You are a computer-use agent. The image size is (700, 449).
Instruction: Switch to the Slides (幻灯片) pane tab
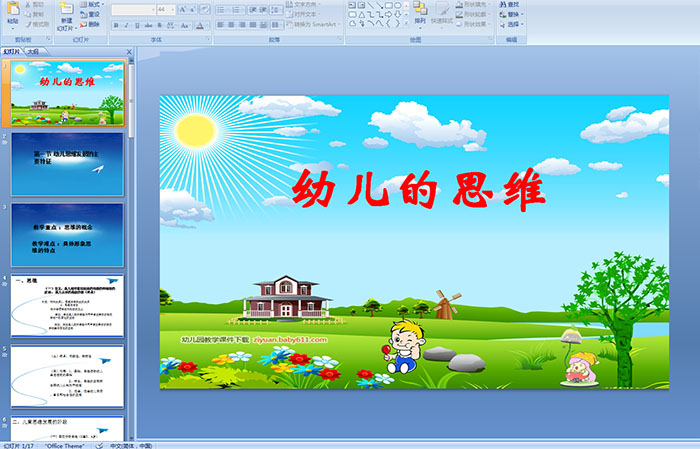(12, 52)
